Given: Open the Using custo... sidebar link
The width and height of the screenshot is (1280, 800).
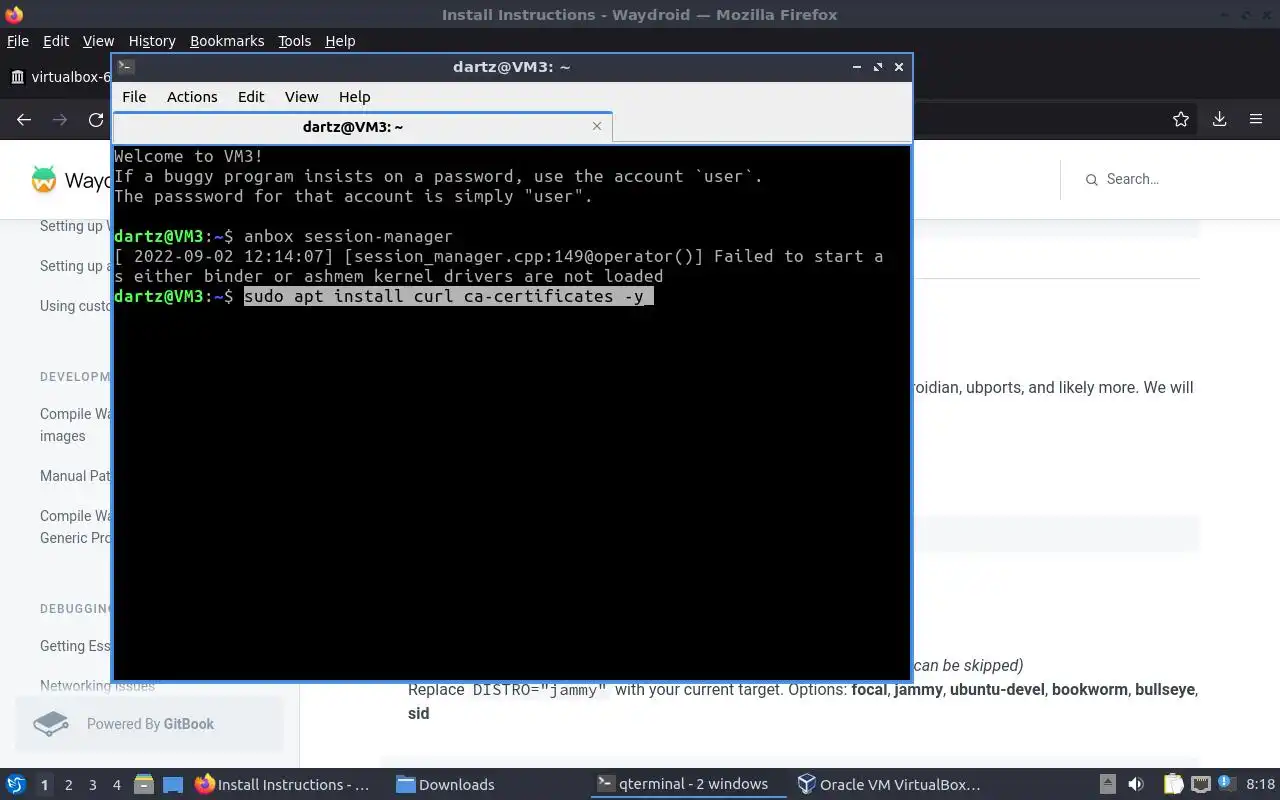Looking at the screenshot, I should coord(75,306).
